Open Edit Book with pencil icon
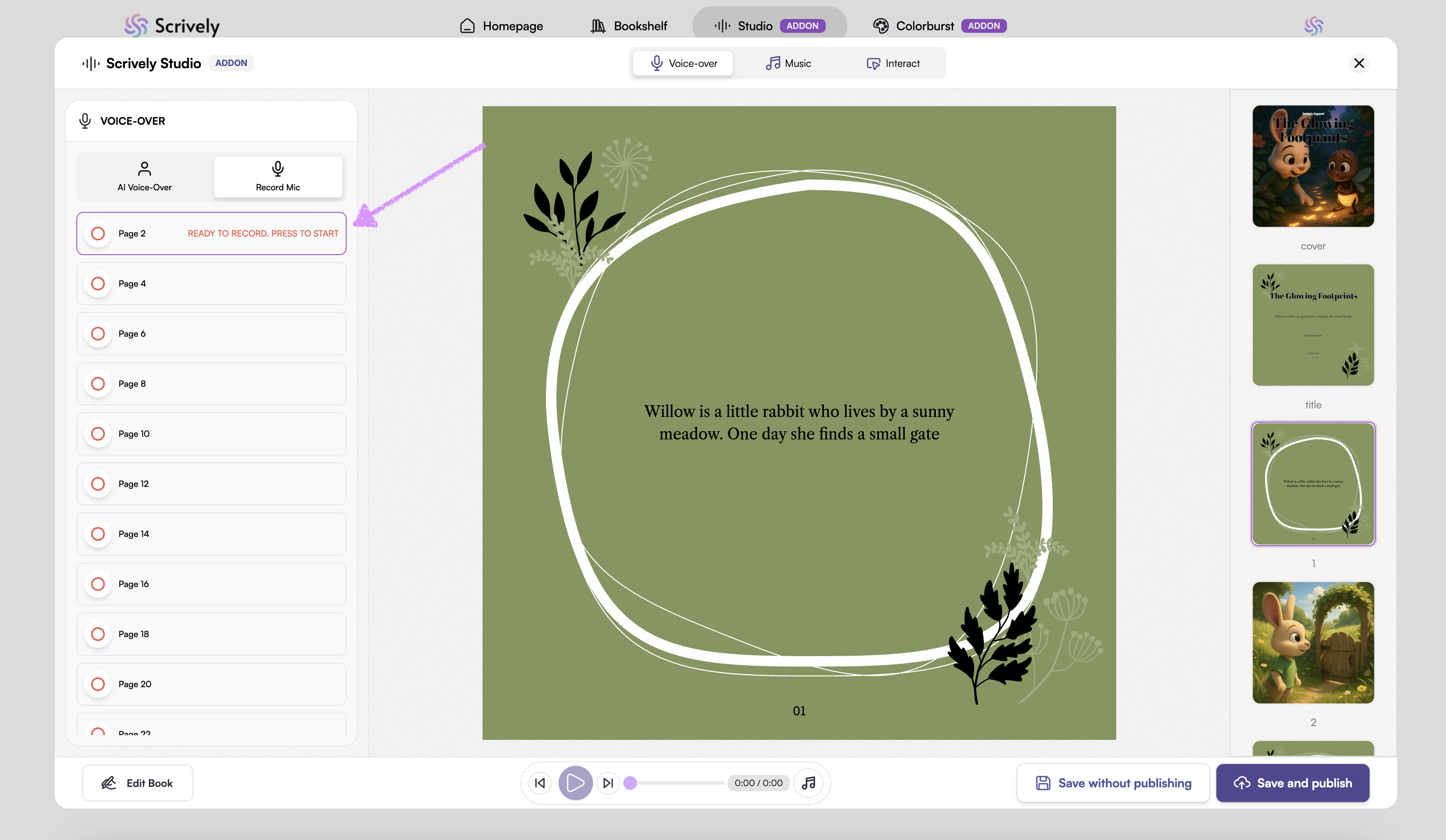 click(x=138, y=783)
